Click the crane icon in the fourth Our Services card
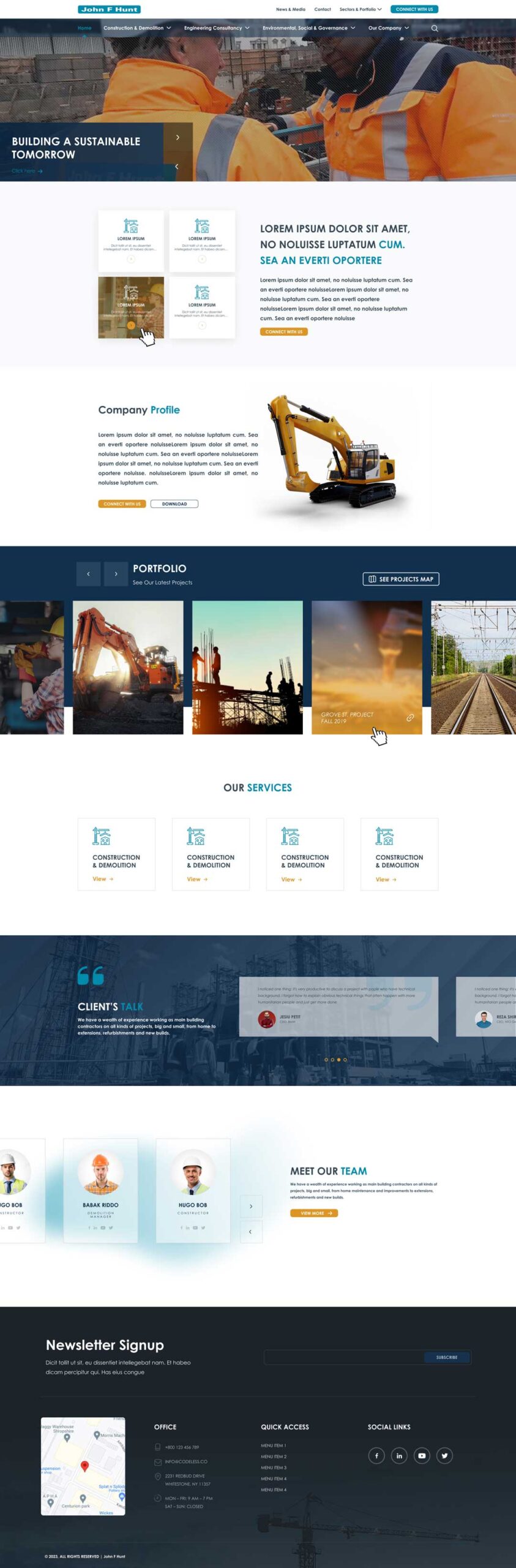 (x=384, y=836)
